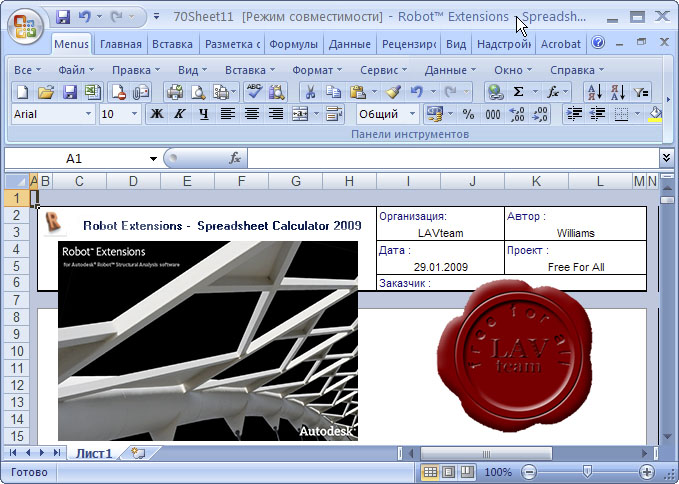679x484 pixels.
Task: Increase decimal places icon
Action: (517, 114)
